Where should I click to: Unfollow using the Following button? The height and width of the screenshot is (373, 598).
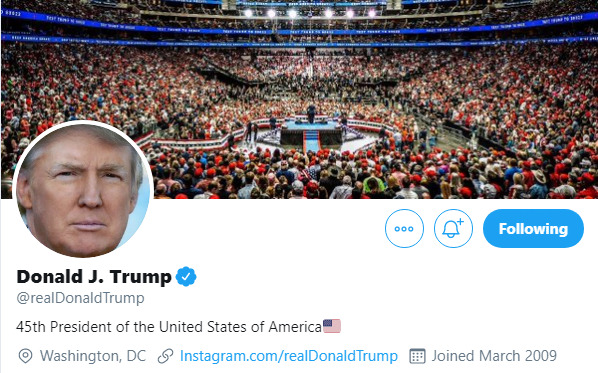(533, 228)
